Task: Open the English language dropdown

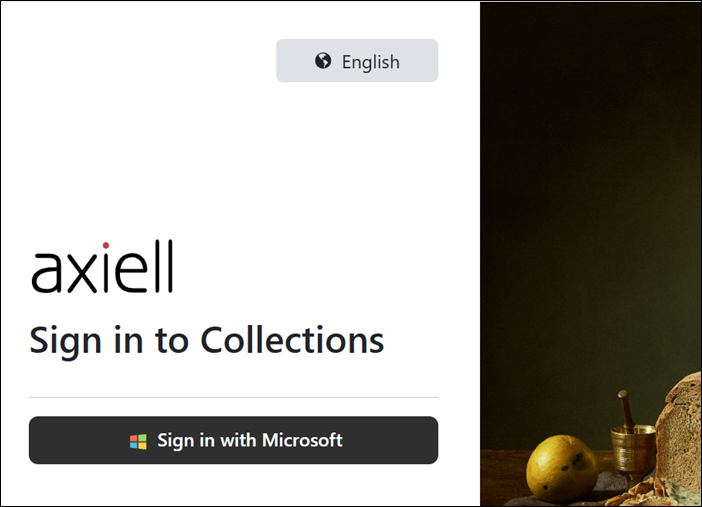Action: 357,61
